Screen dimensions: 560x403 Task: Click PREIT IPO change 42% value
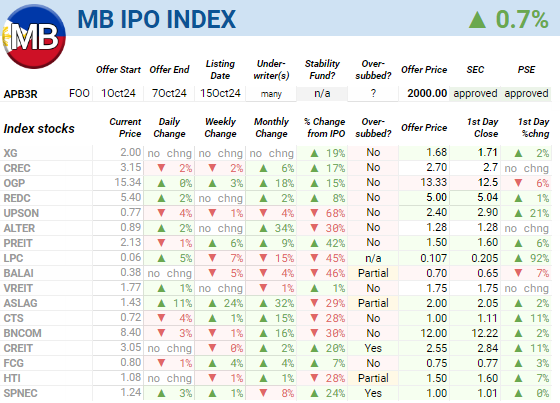335,243
